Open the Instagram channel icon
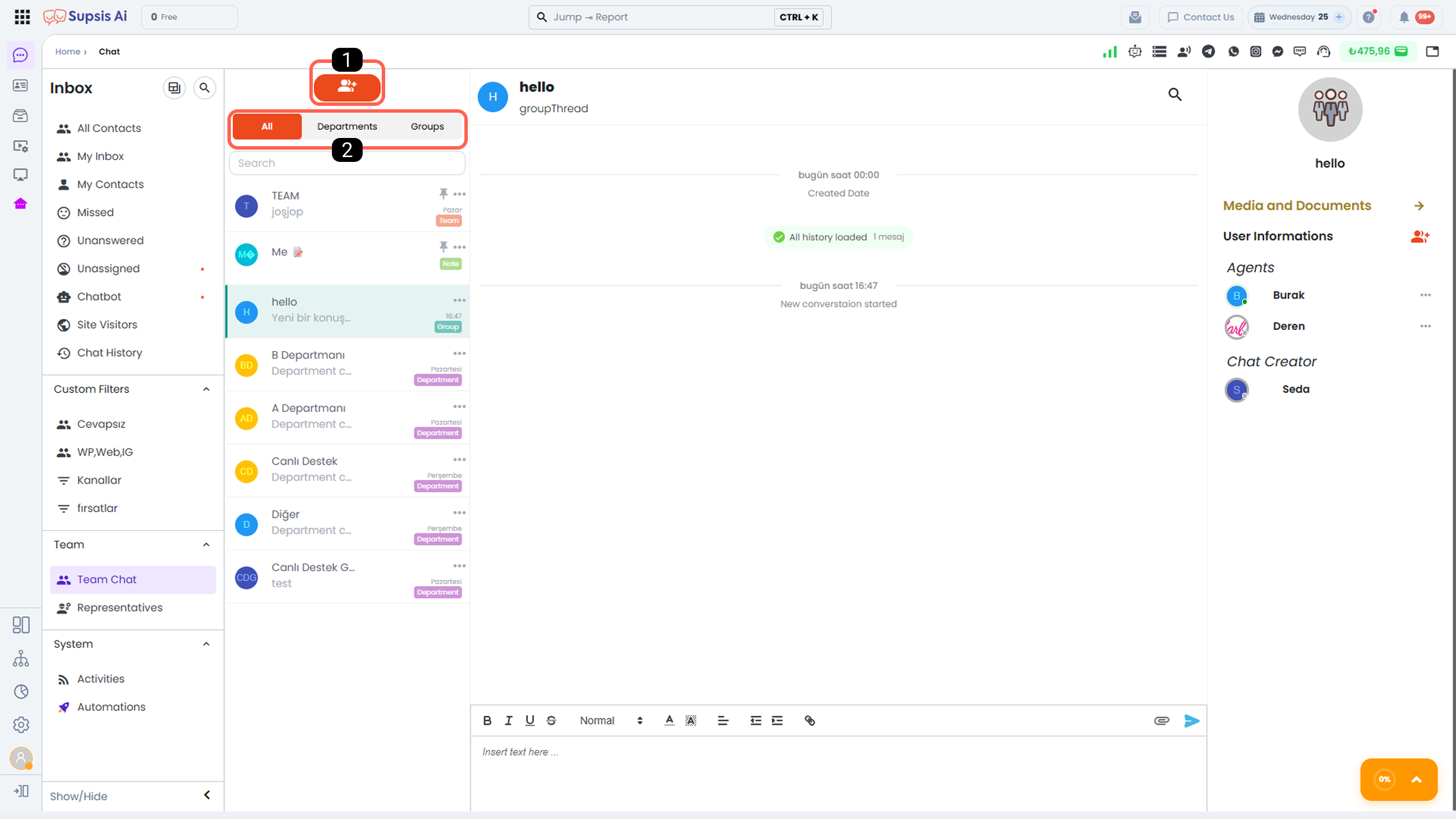The image size is (1456, 819). [x=1255, y=51]
